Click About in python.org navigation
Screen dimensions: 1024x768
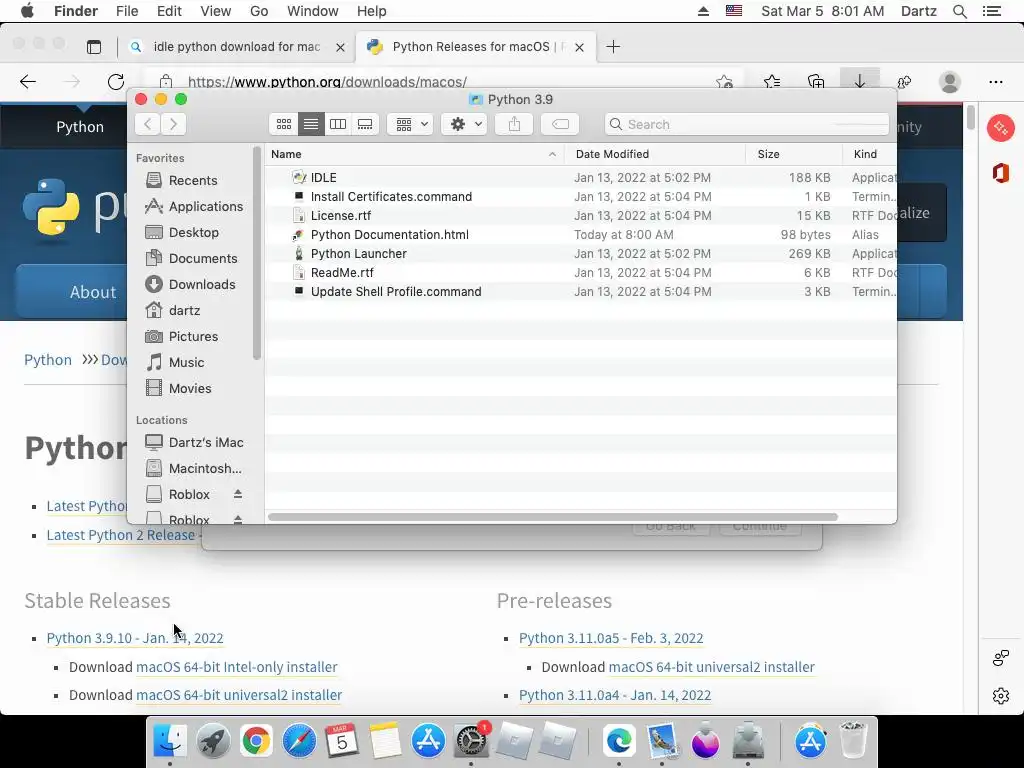click(x=93, y=292)
